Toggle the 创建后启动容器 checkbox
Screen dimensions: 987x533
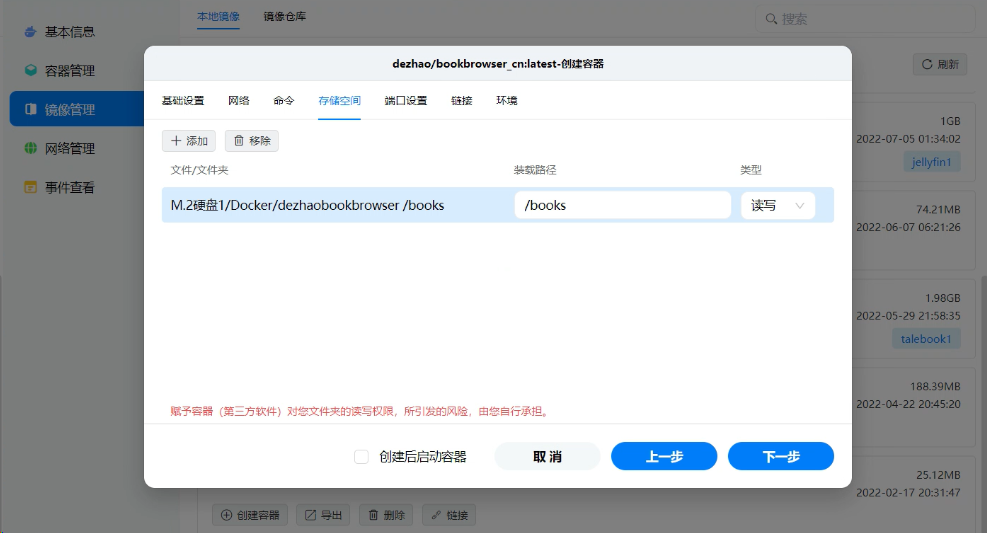[x=361, y=457]
